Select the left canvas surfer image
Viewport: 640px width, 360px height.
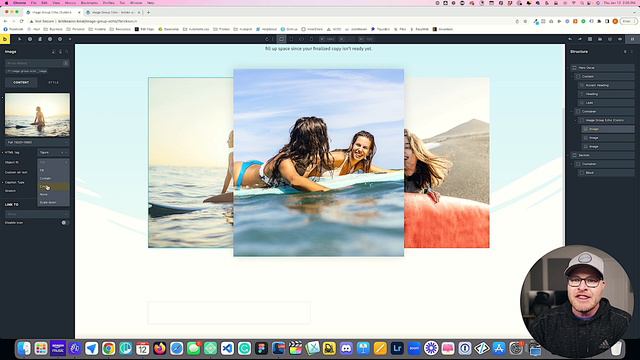[x=191, y=162]
